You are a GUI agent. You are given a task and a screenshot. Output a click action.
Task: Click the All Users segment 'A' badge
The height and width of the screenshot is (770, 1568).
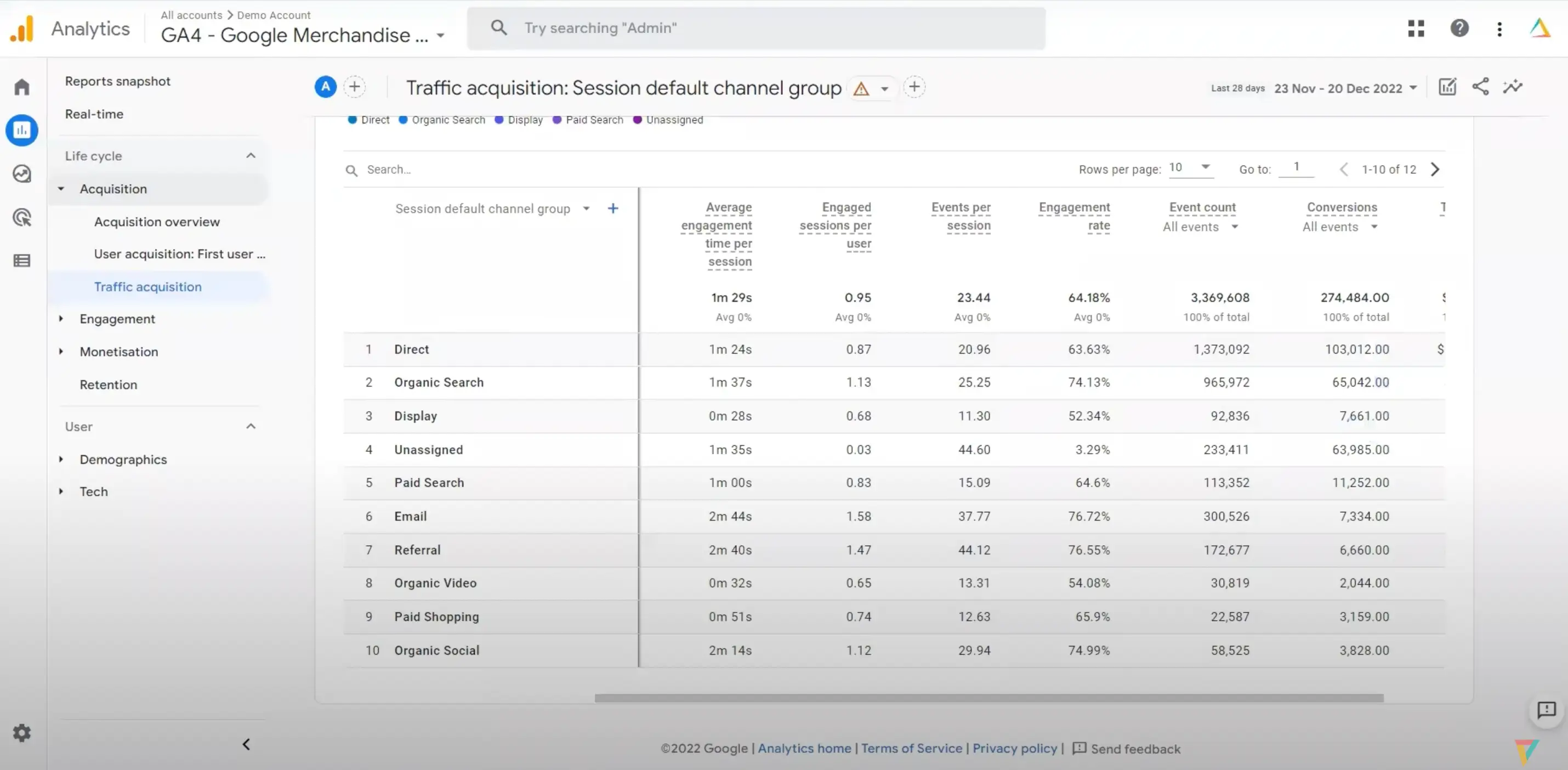326,87
